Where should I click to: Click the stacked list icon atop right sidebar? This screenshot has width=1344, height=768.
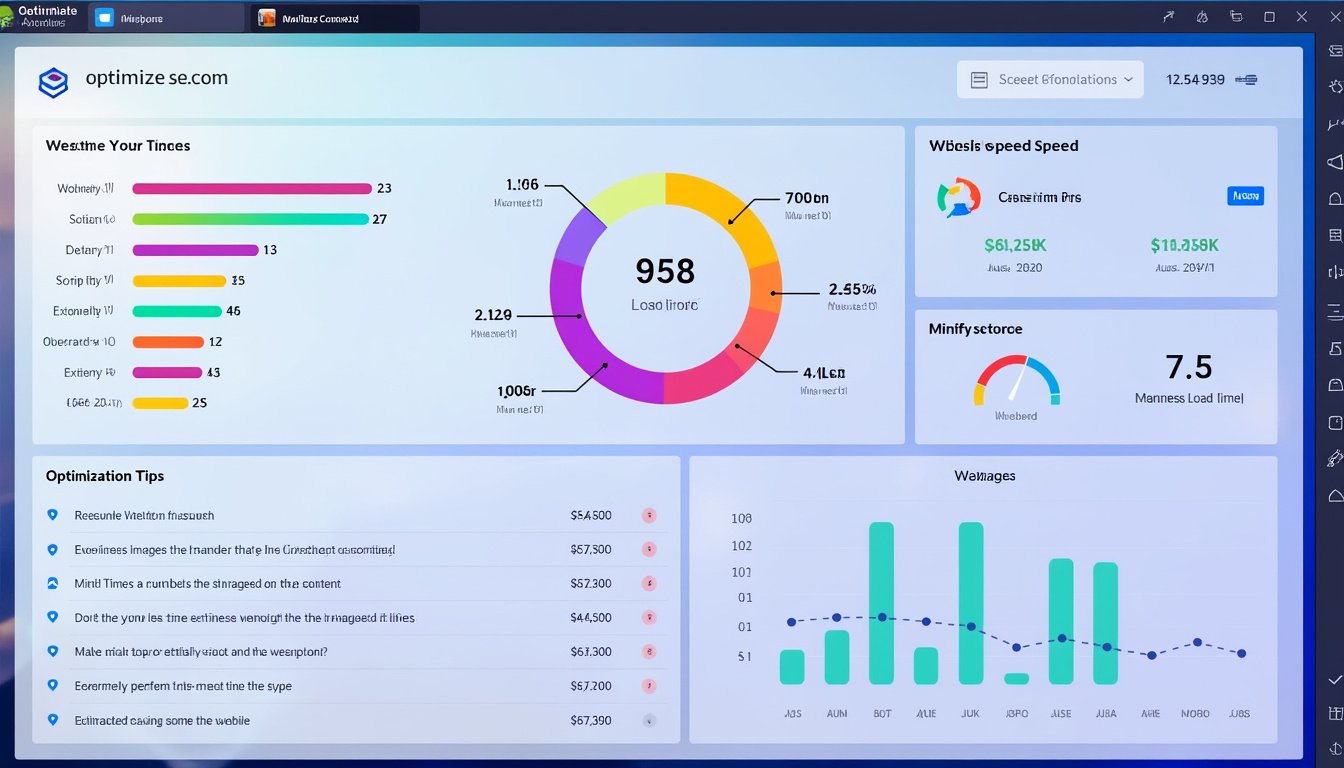pos(1336,50)
